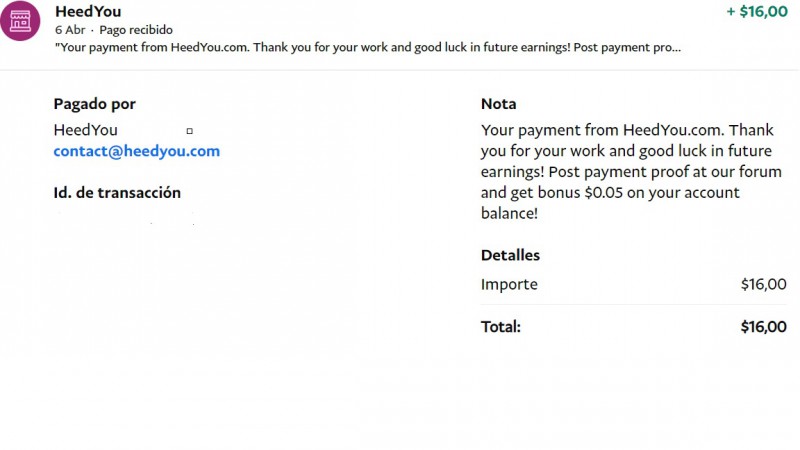Click the "6 Abr" transaction date

[x=70, y=30]
